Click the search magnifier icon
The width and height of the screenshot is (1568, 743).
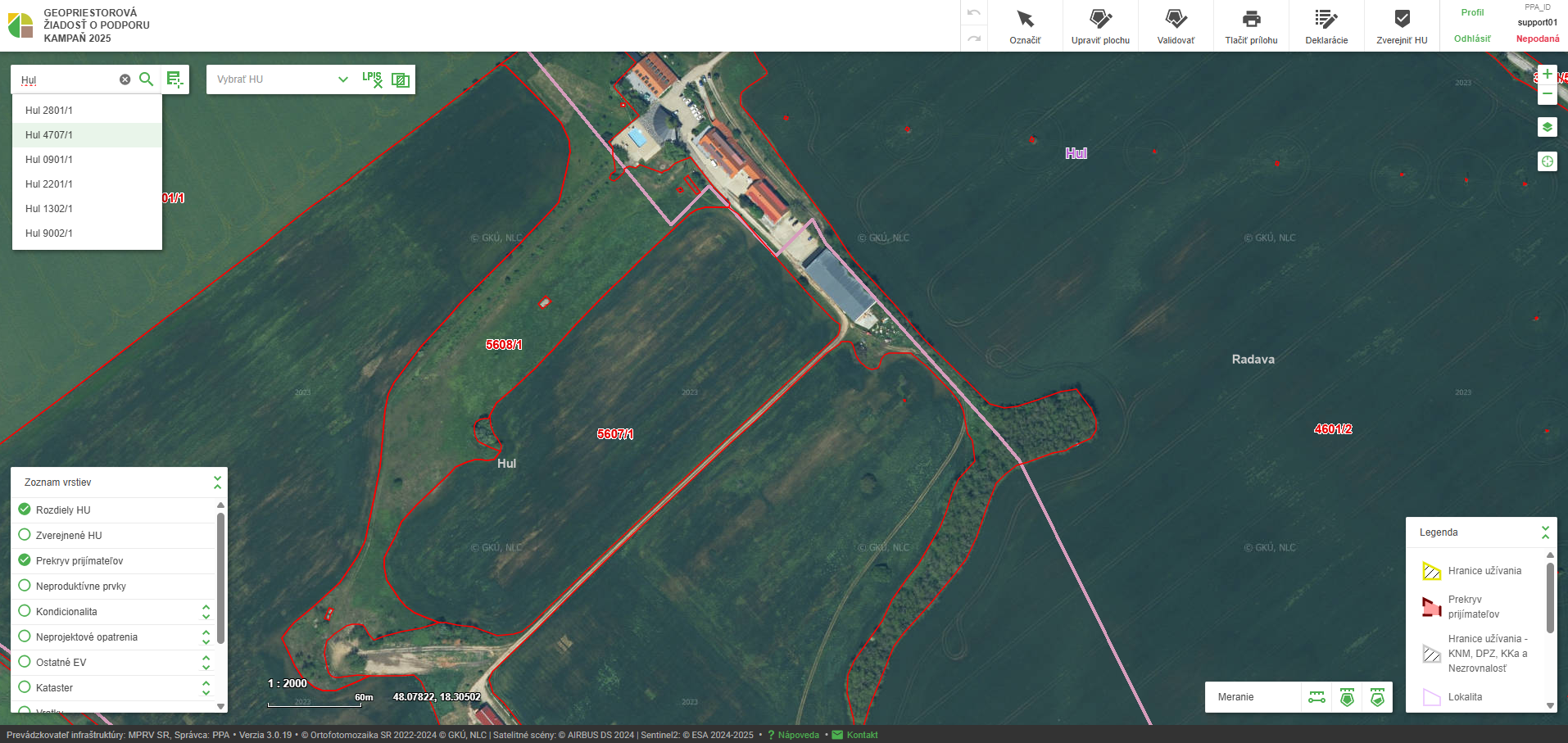(147, 79)
